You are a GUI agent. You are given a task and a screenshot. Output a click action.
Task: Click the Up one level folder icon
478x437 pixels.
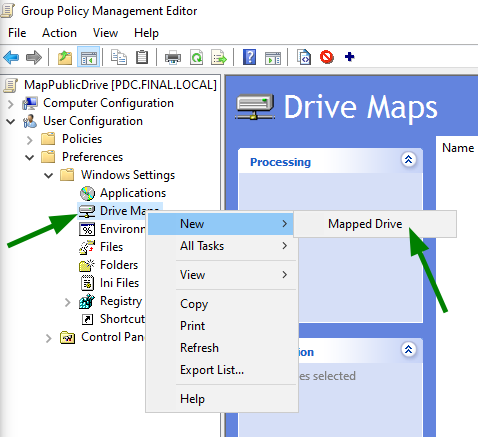click(x=65, y=57)
